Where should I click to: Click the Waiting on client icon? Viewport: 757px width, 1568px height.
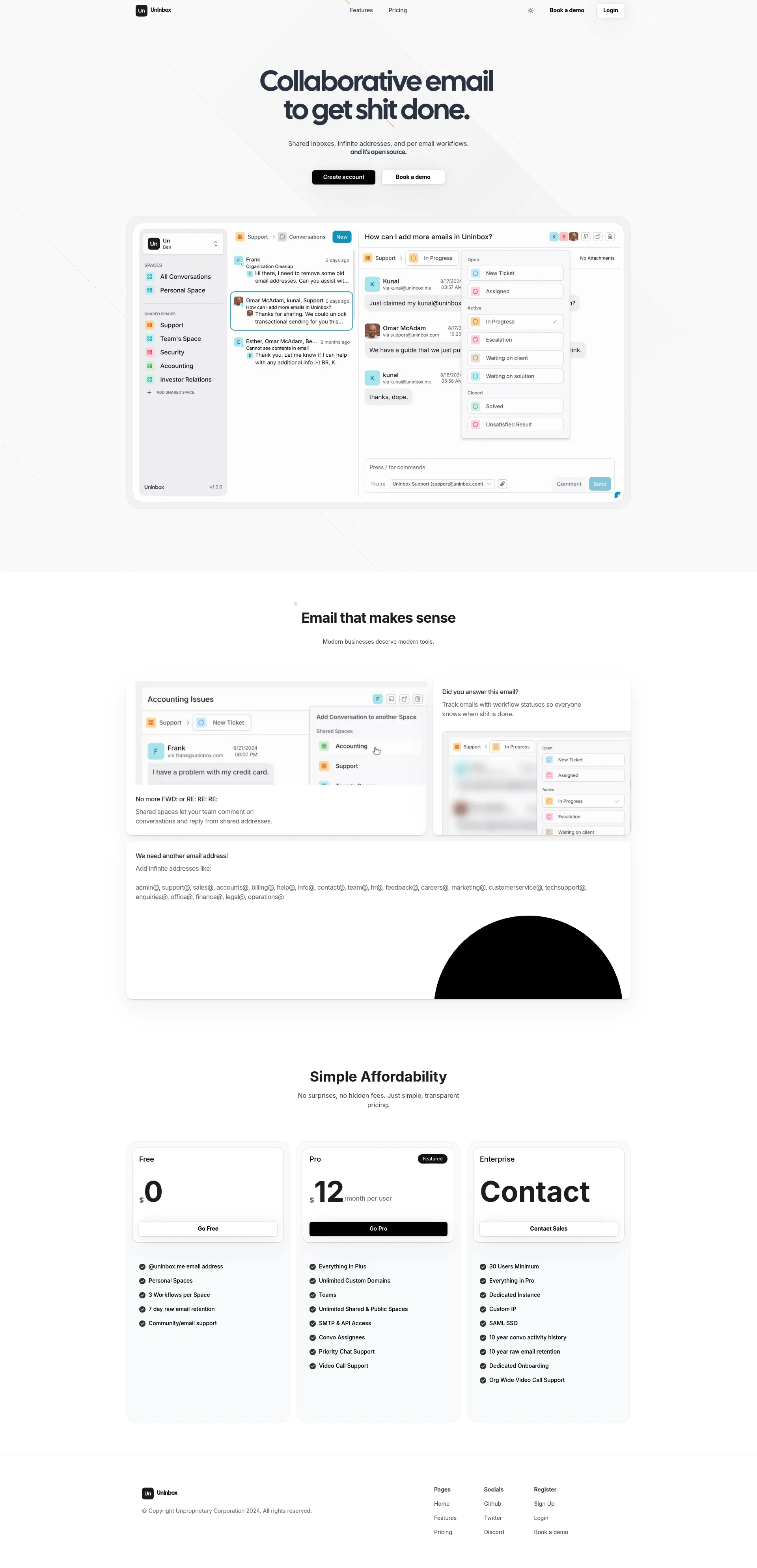click(475, 358)
